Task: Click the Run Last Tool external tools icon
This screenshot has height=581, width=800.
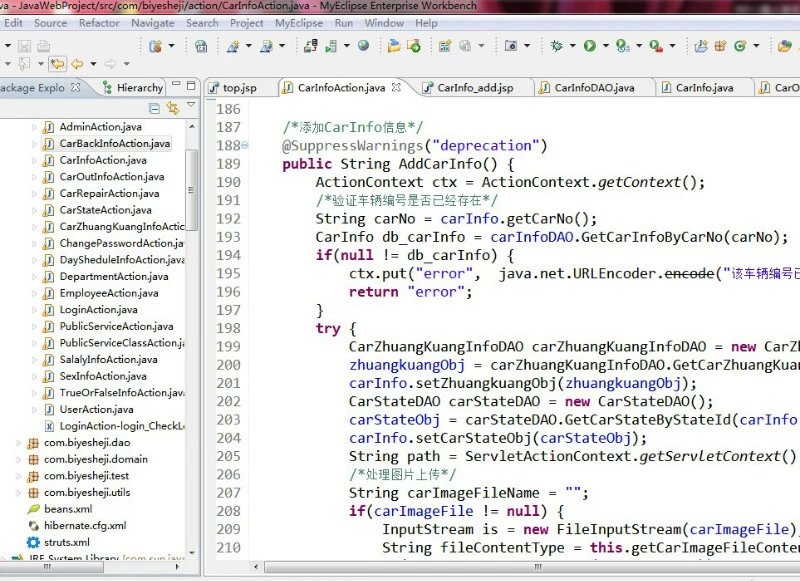Action: [x=656, y=46]
